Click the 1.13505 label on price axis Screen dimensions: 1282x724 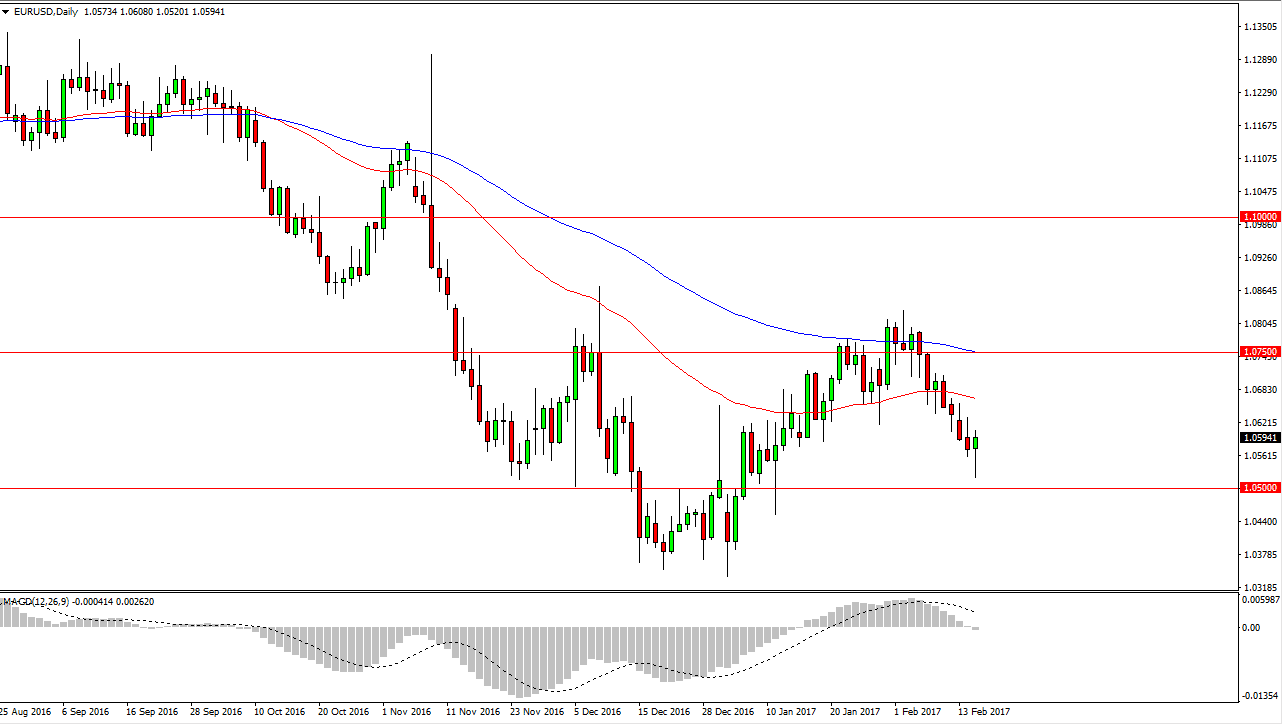tap(1258, 28)
